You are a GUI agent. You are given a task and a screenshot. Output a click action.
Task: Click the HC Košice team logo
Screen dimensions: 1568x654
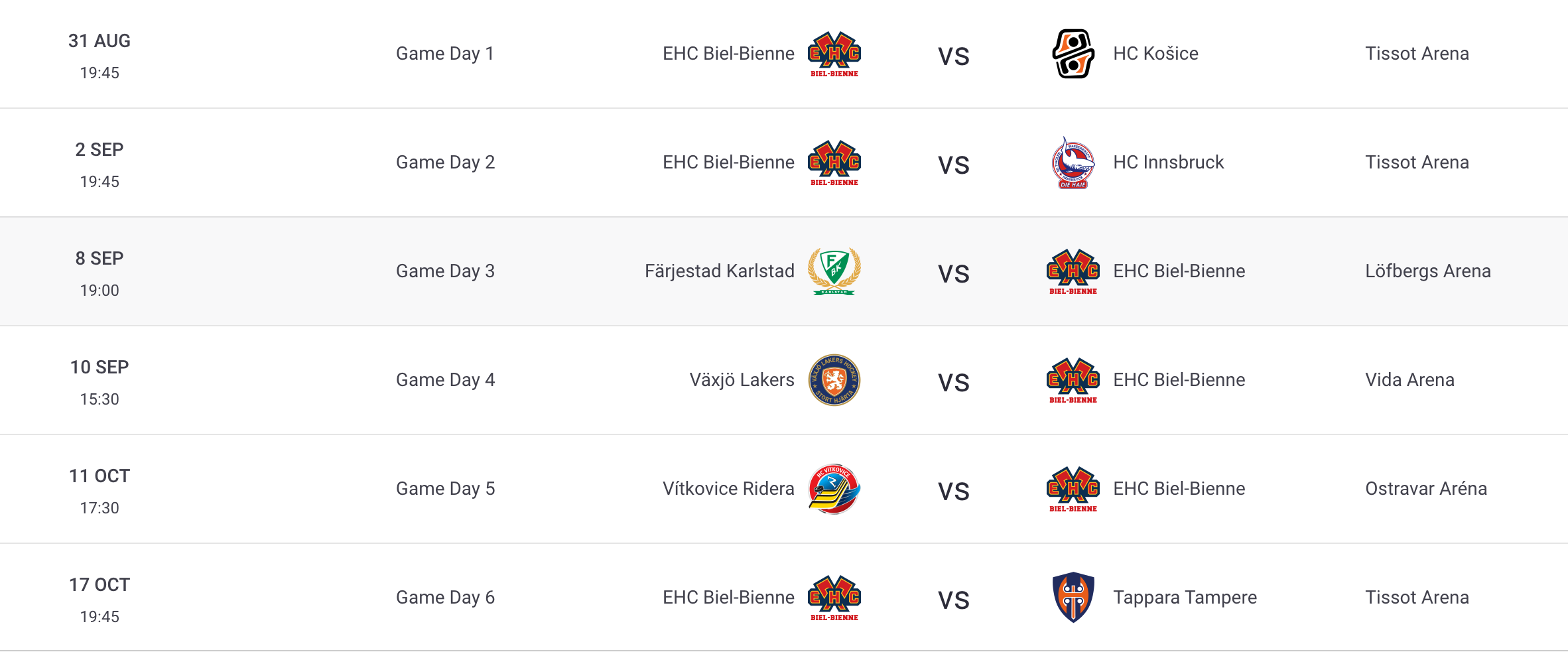[1073, 54]
